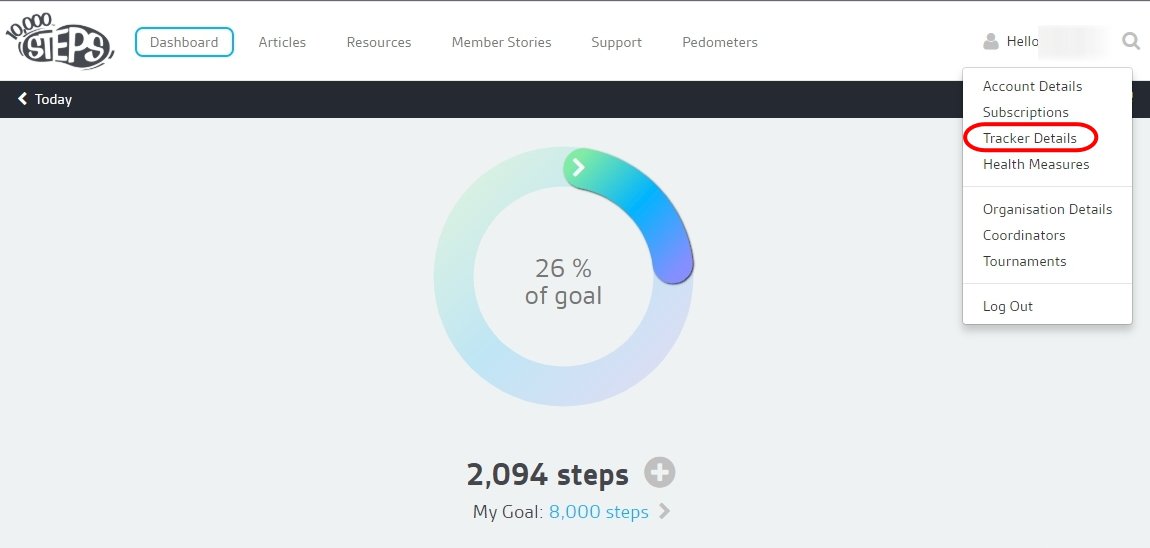The height and width of the screenshot is (548, 1150).
Task: Add steps with the plus icon
Action: tap(659, 472)
